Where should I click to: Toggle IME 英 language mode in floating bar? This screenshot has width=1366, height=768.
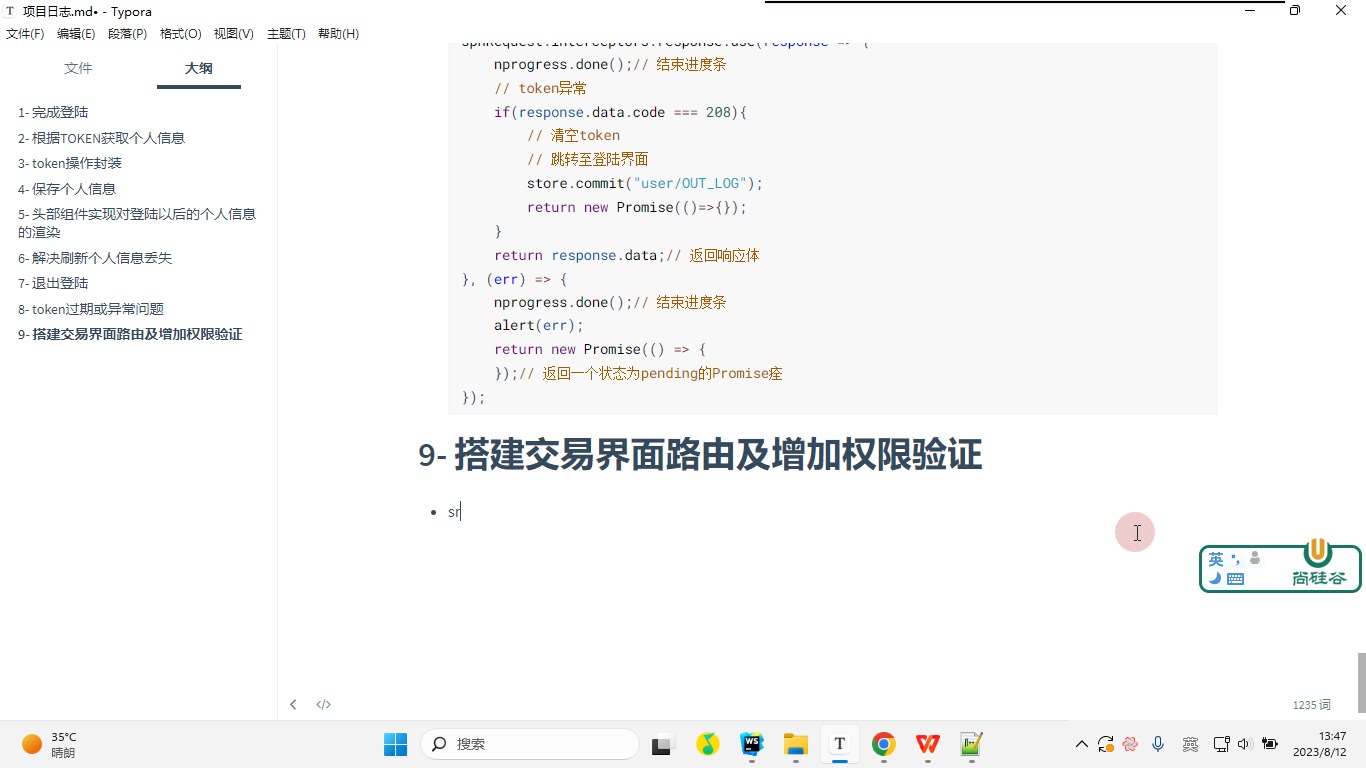click(x=1216, y=559)
